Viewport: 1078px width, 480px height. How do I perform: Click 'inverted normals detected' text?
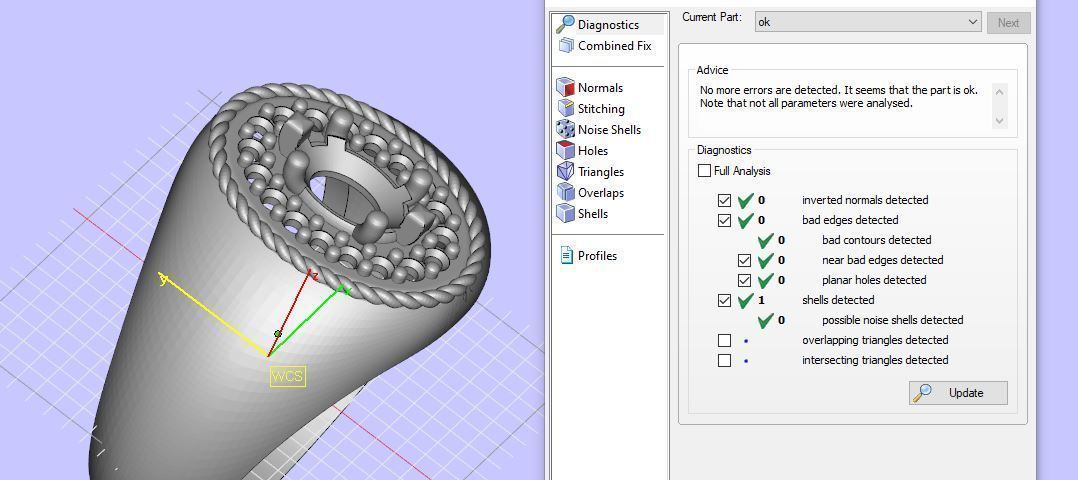pyautogui.click(x=865, y=200)
